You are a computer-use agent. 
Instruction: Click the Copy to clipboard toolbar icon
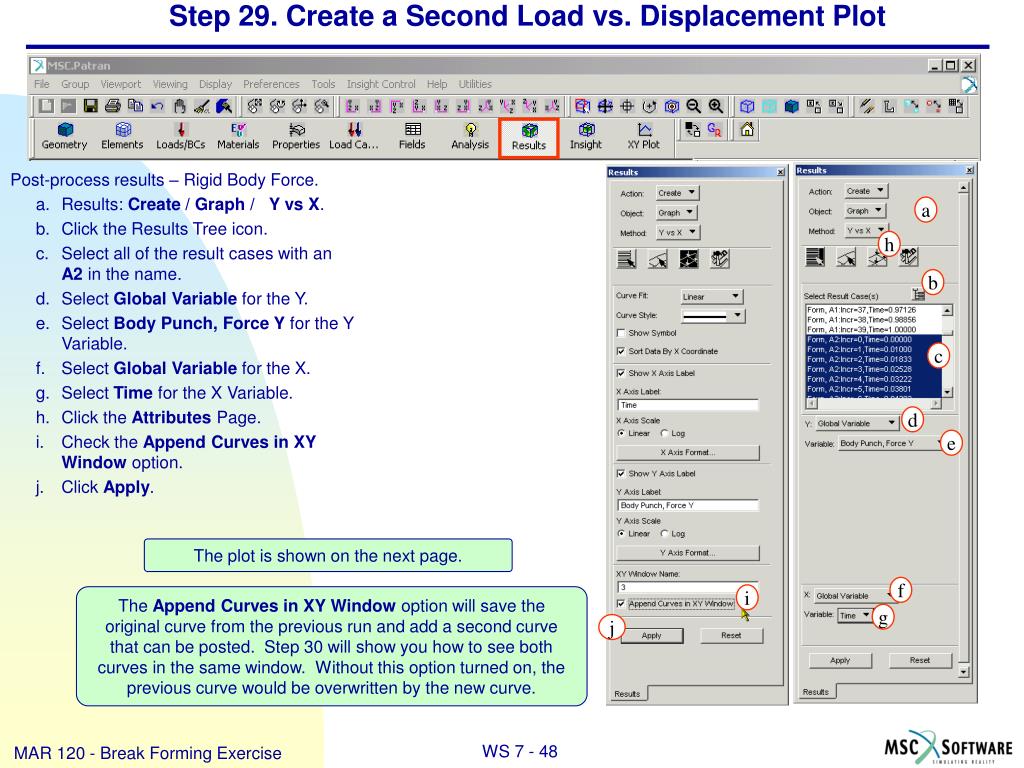tap(135, 106)
